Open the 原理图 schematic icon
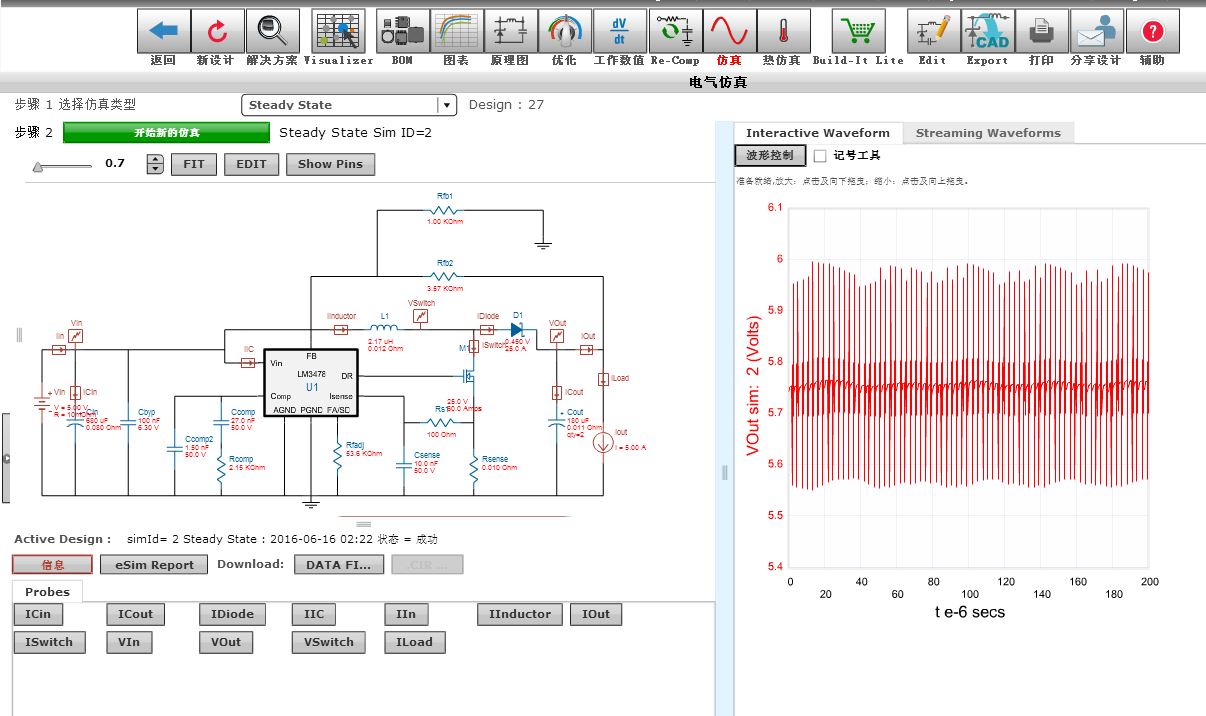1206x716 pixels. pyautogui.click(x=510, y=32)
